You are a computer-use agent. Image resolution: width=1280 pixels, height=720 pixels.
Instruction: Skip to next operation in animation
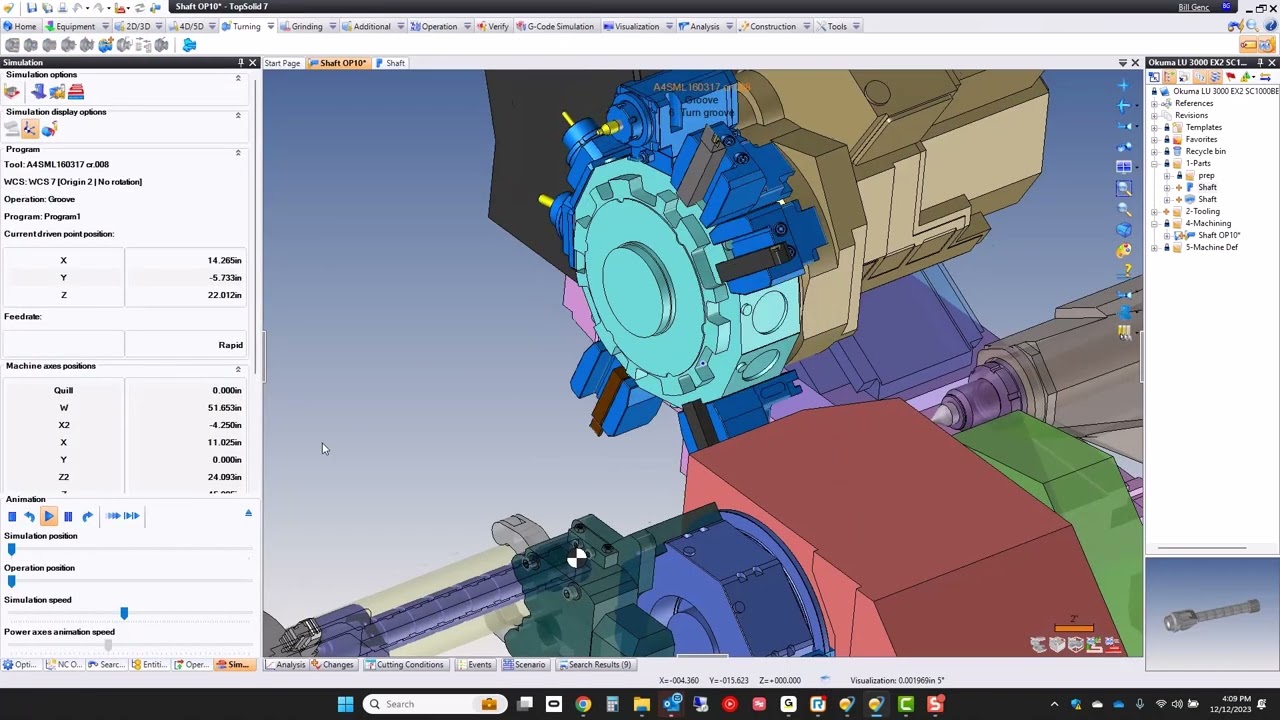point(131,516)
